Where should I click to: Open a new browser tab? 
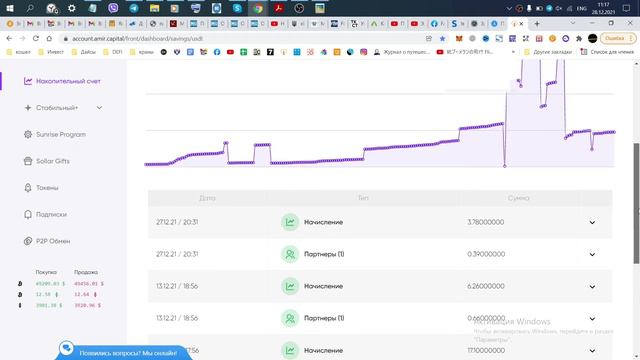537,24
